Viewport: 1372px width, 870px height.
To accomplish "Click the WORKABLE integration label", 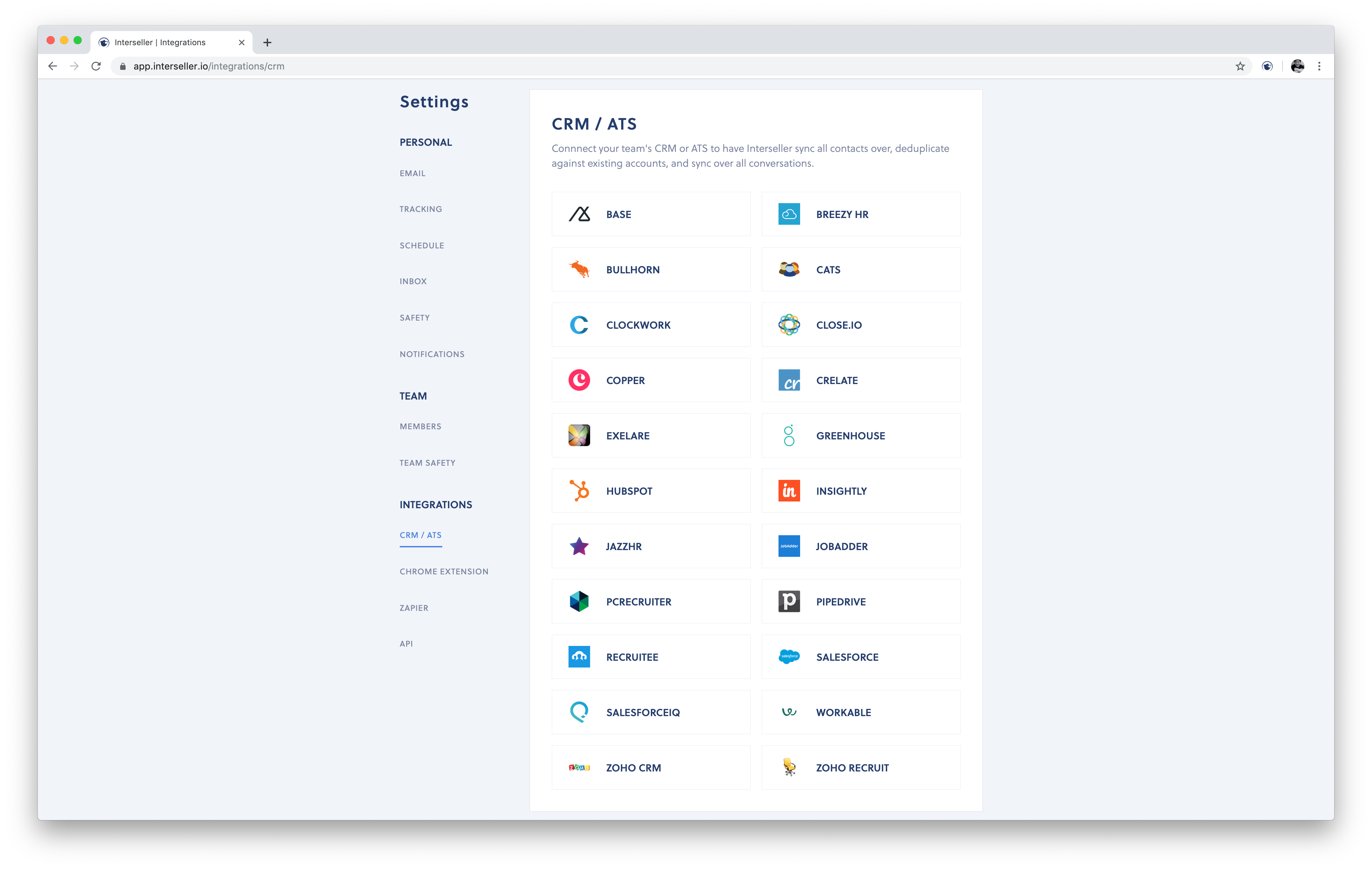I will tap(843, 712).
